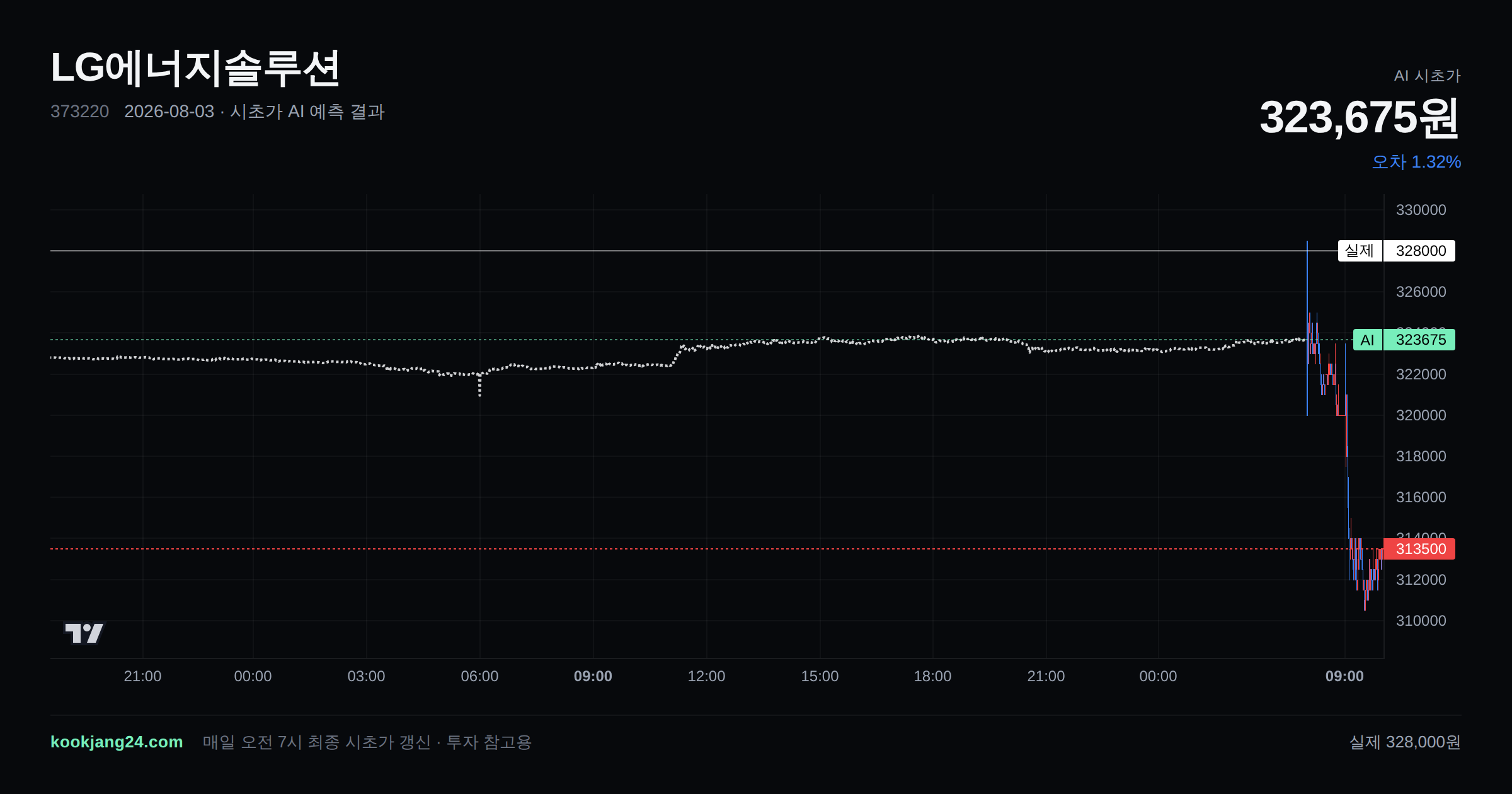The height and width of the screenshot is (794, 1512).
Task: Click the stock code '373220'
Action: coord(79,112)
